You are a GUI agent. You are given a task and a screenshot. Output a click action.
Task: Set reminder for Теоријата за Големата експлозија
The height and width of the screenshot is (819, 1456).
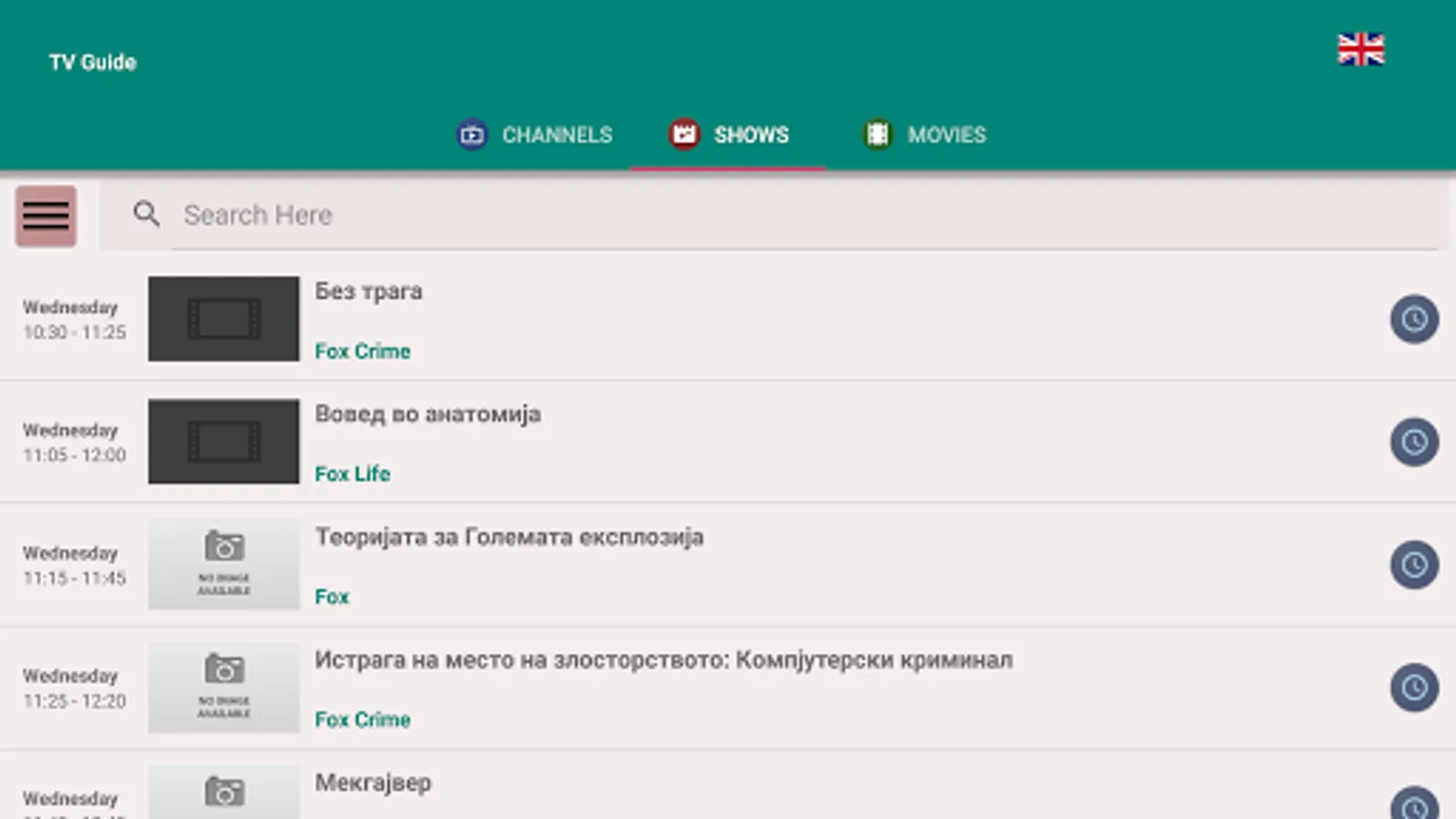click(1414, 565)
